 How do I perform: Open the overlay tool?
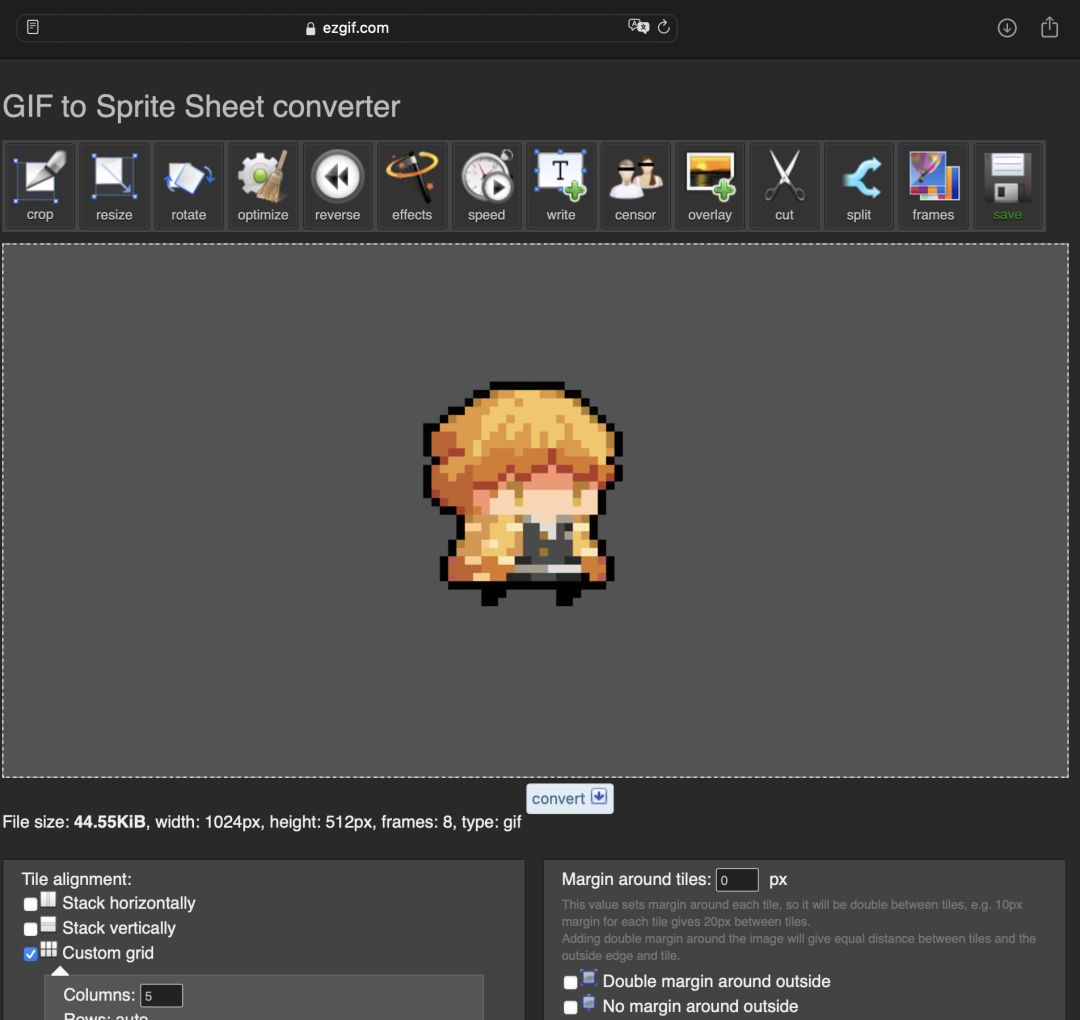(709, 185)
